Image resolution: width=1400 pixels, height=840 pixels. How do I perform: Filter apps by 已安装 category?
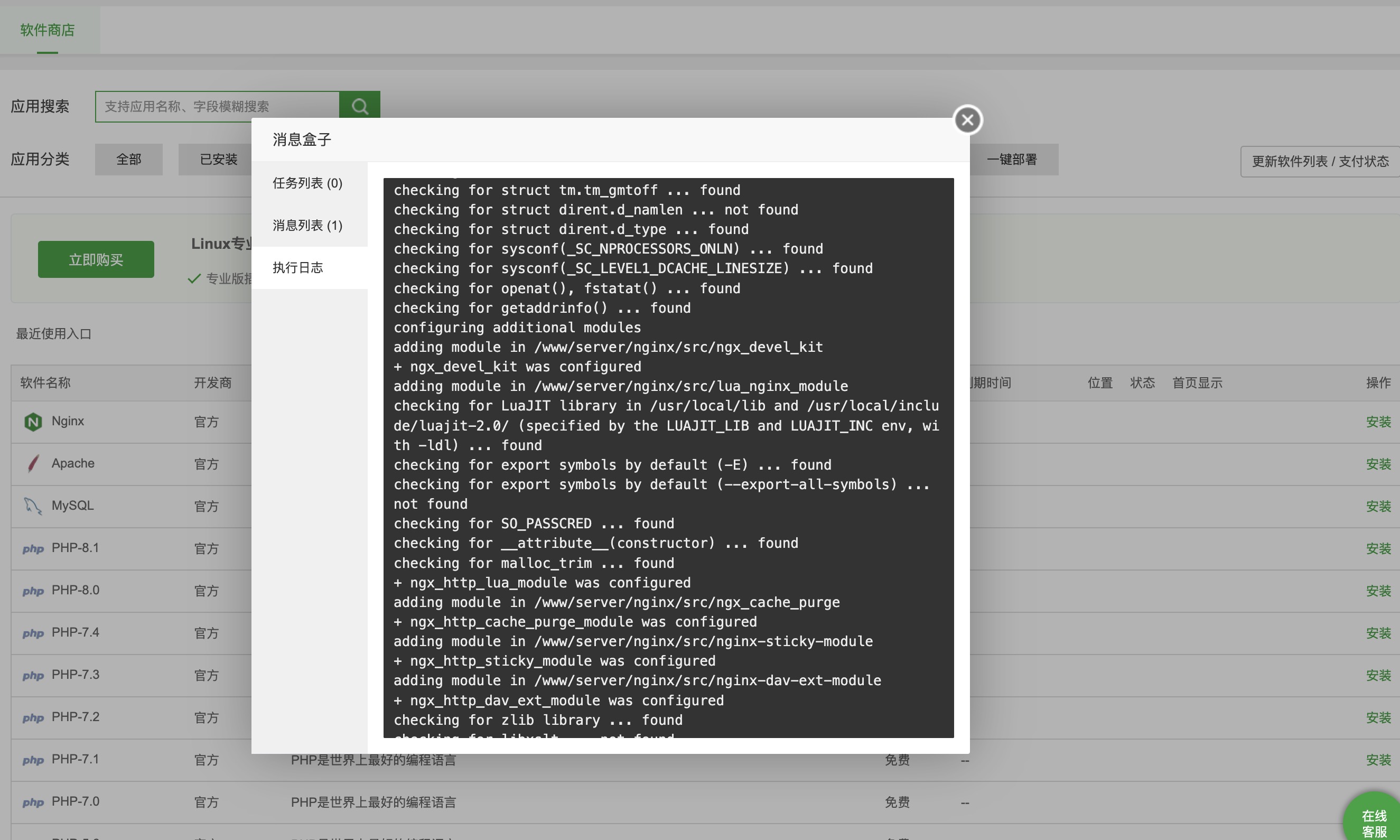pyautogui.click(x=218, y=160)
